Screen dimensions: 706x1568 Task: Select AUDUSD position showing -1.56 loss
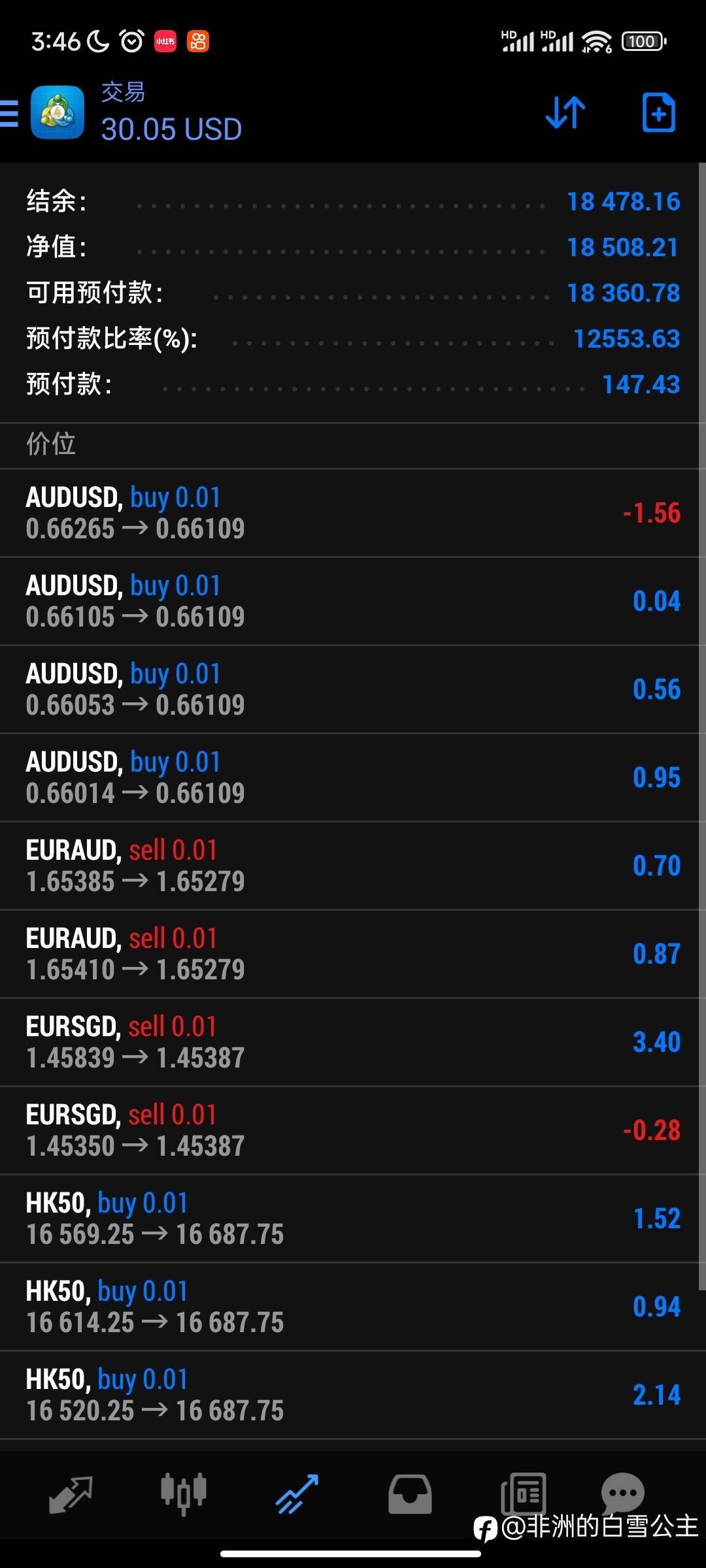click(353, 513)
